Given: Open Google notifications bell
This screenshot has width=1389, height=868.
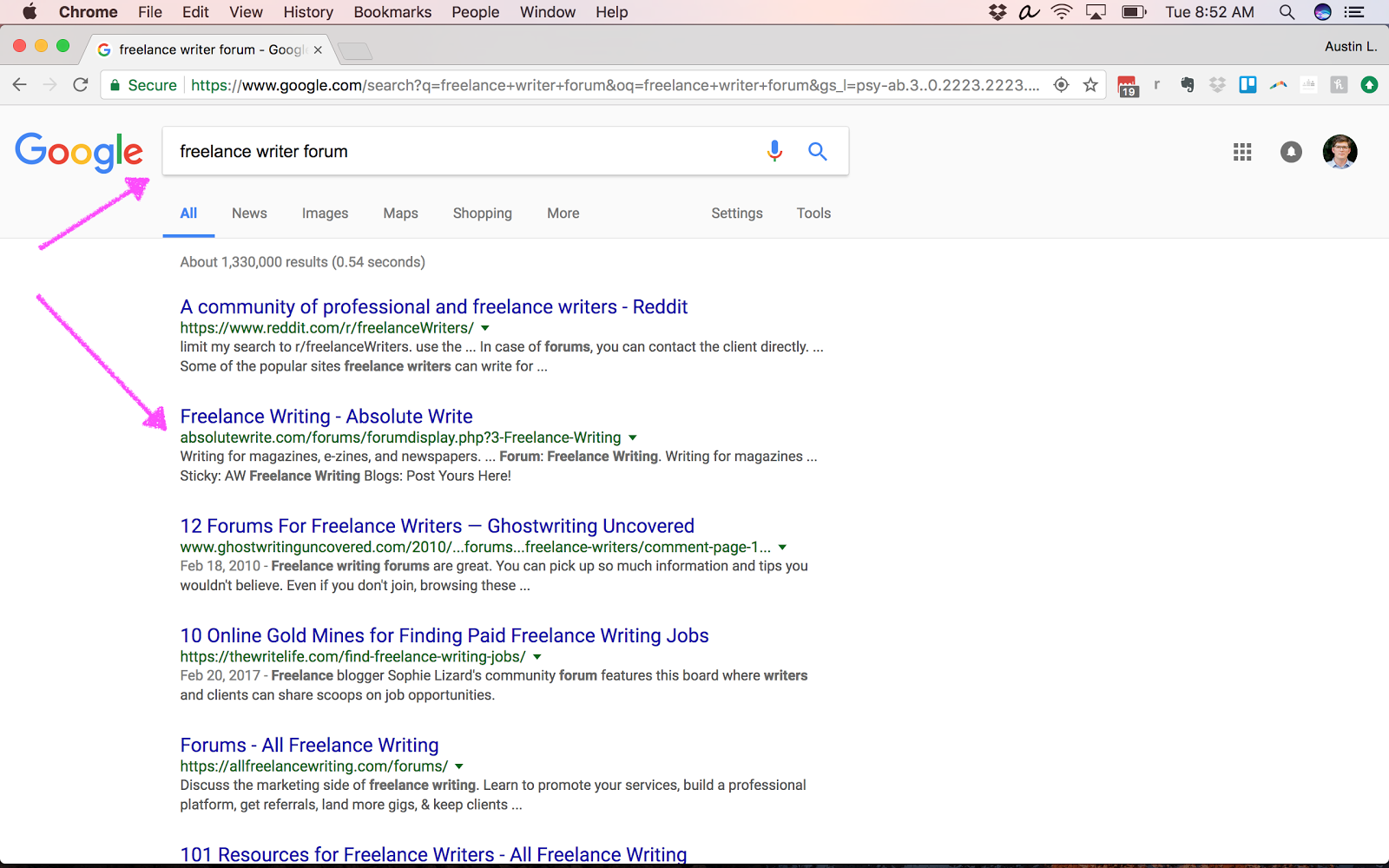Looking at the screenshot, I should (x=1291, y=152).
